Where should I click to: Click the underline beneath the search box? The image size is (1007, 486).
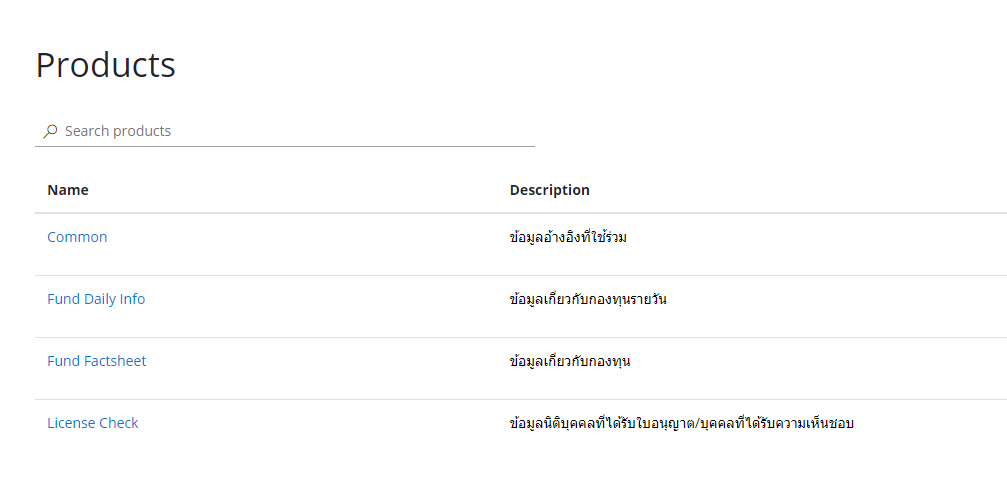coord(285,146)
